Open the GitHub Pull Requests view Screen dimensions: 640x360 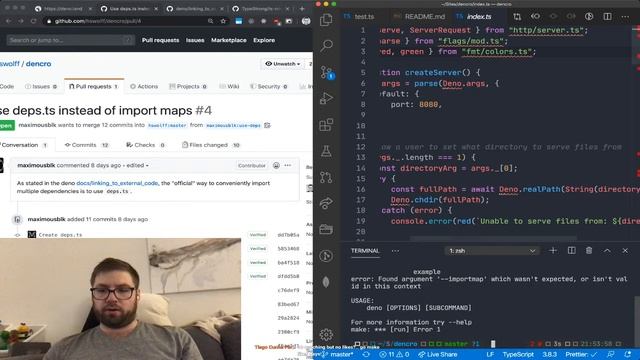(326, 177)
